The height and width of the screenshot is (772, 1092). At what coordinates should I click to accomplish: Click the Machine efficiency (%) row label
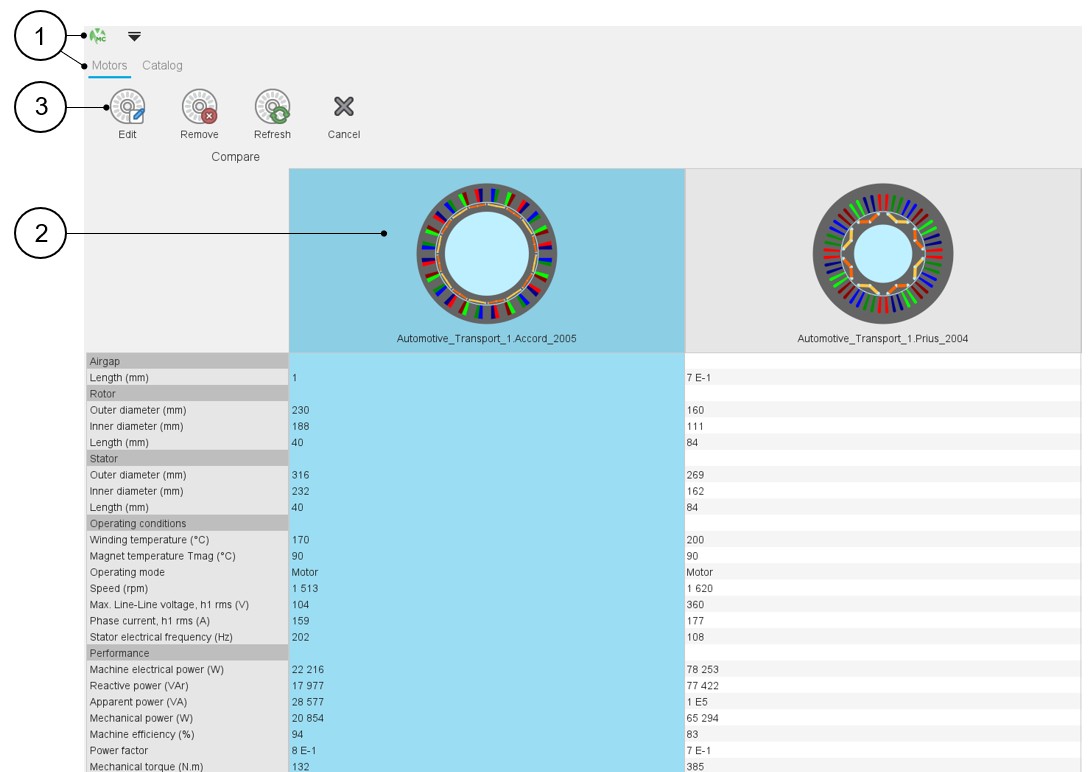pos(141,734)
